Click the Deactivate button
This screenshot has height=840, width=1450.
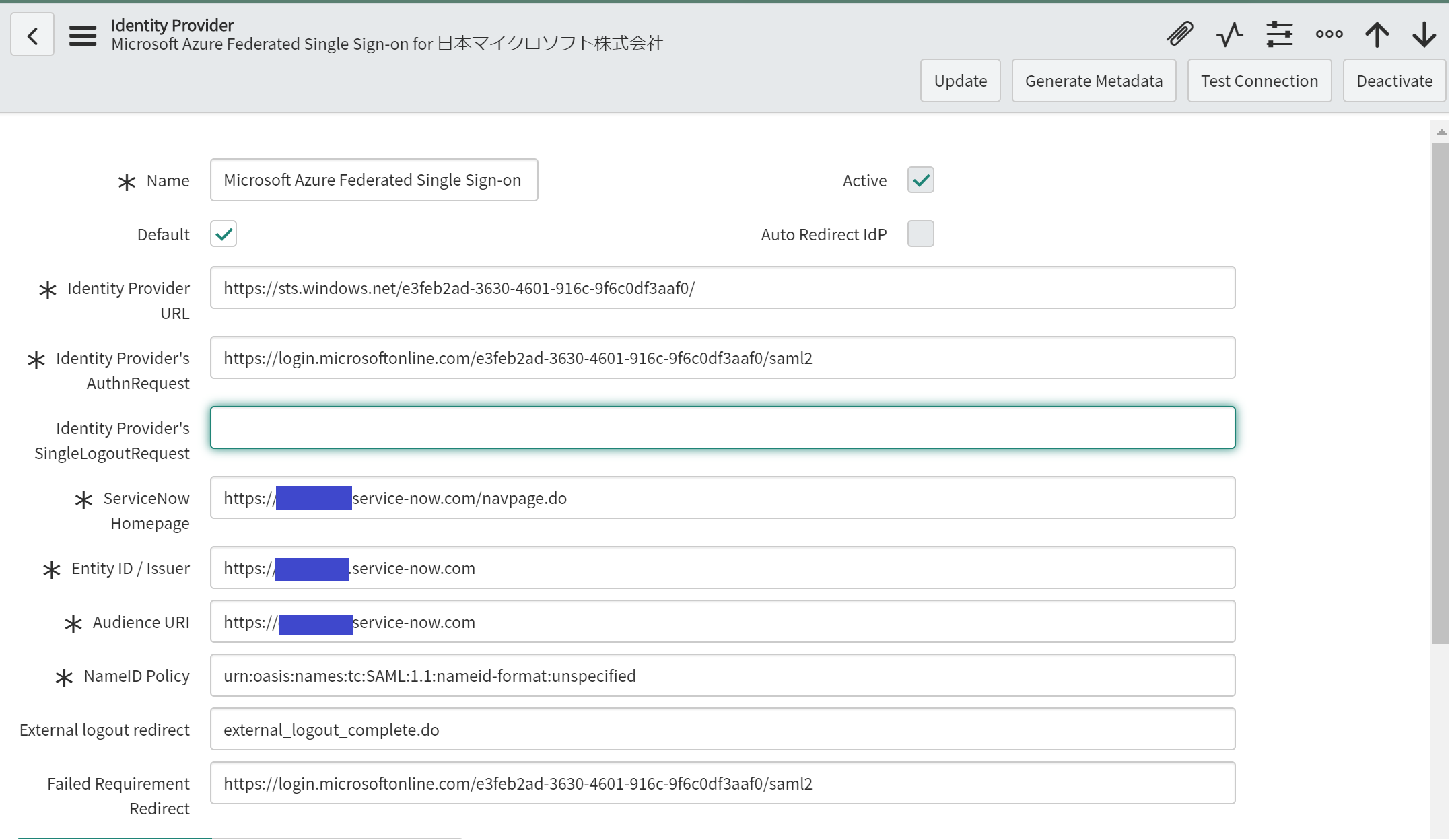click(1394, 81)
